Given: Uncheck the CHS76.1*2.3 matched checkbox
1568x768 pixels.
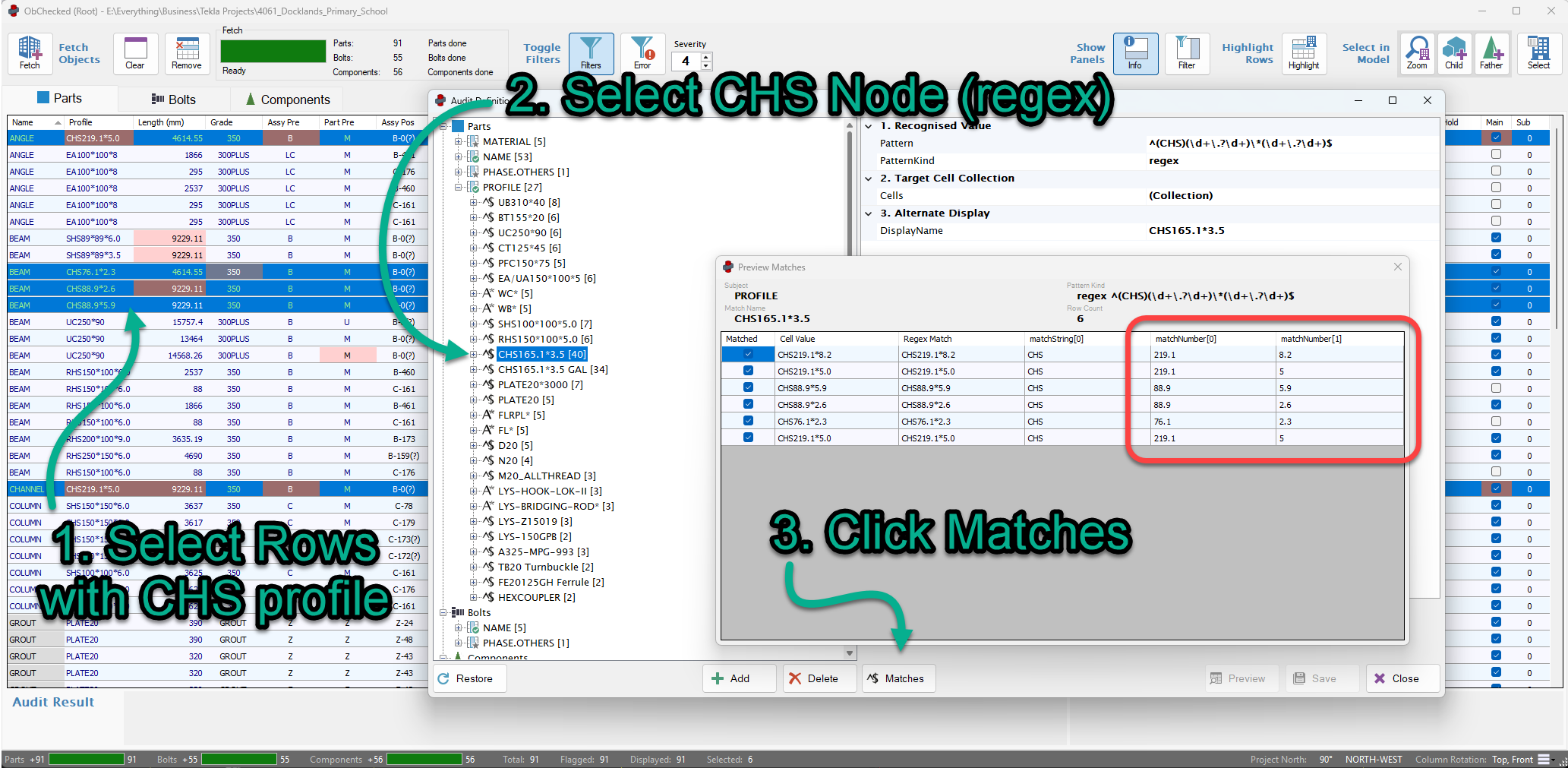Looking at the screenshot, I should tap(748, 421).
